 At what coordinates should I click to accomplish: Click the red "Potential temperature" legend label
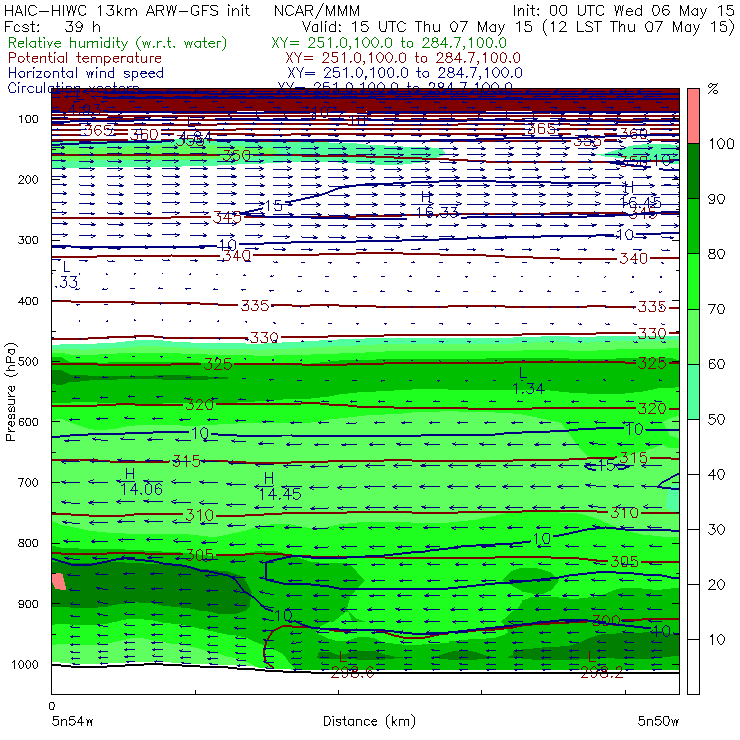point(85,58)
